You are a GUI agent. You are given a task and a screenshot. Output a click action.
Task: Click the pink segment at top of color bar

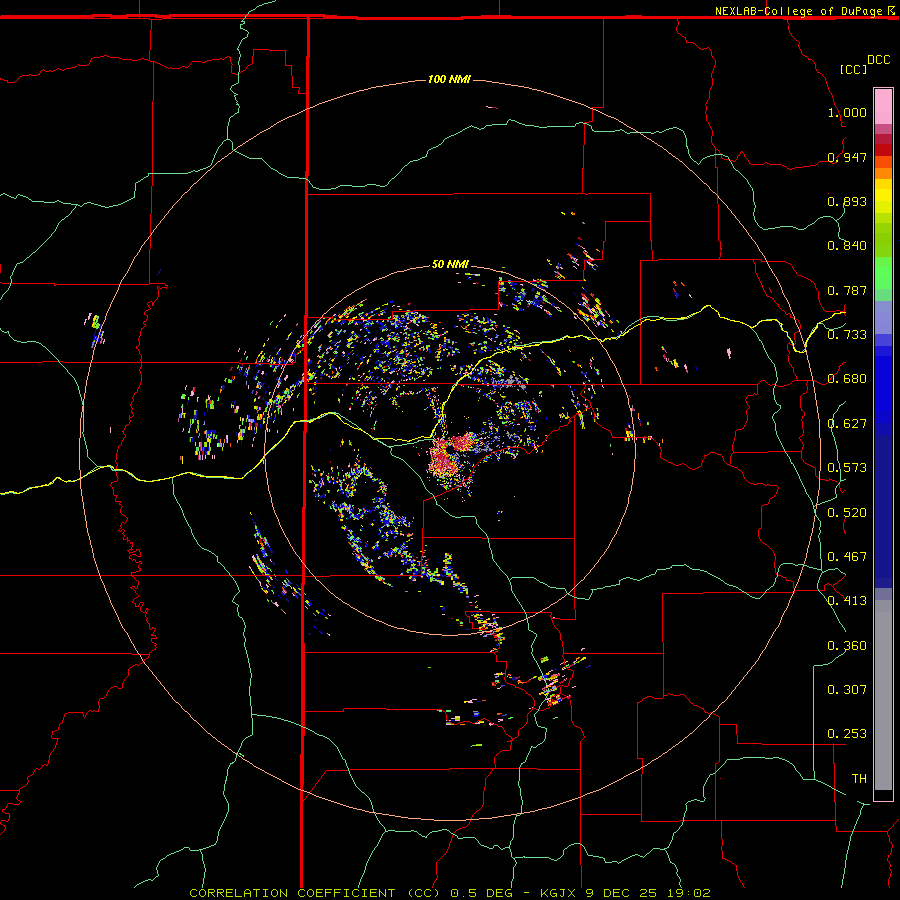pos(883,106)
